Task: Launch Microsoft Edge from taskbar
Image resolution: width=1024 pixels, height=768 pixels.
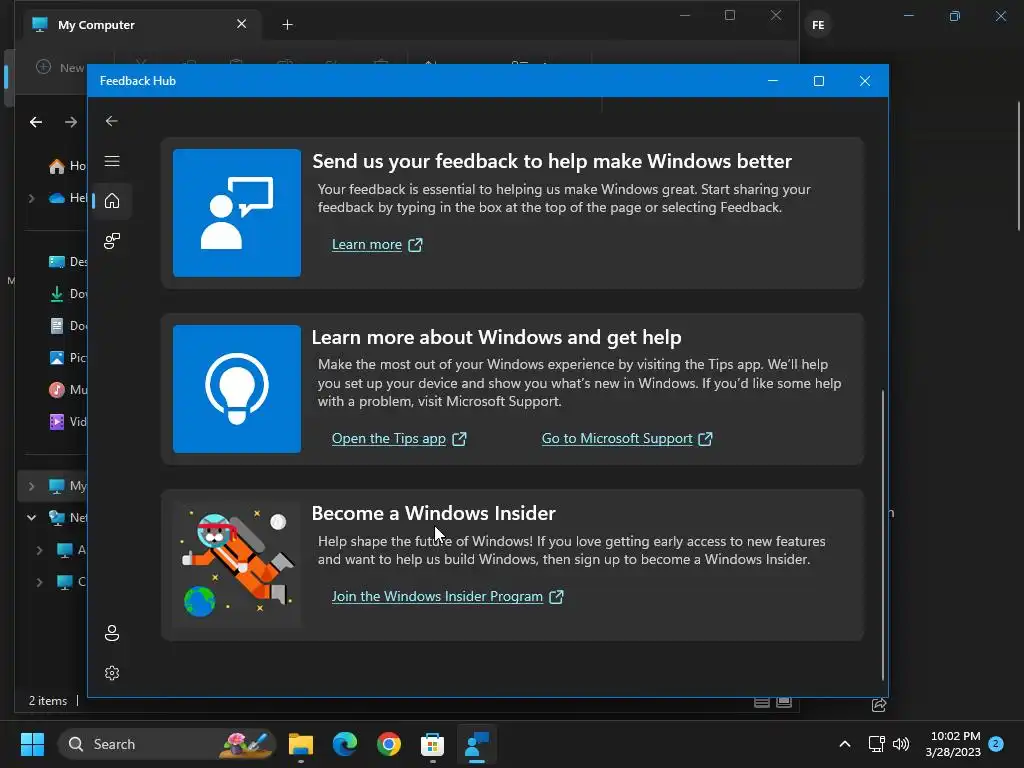Action: (x=345, y=744)
